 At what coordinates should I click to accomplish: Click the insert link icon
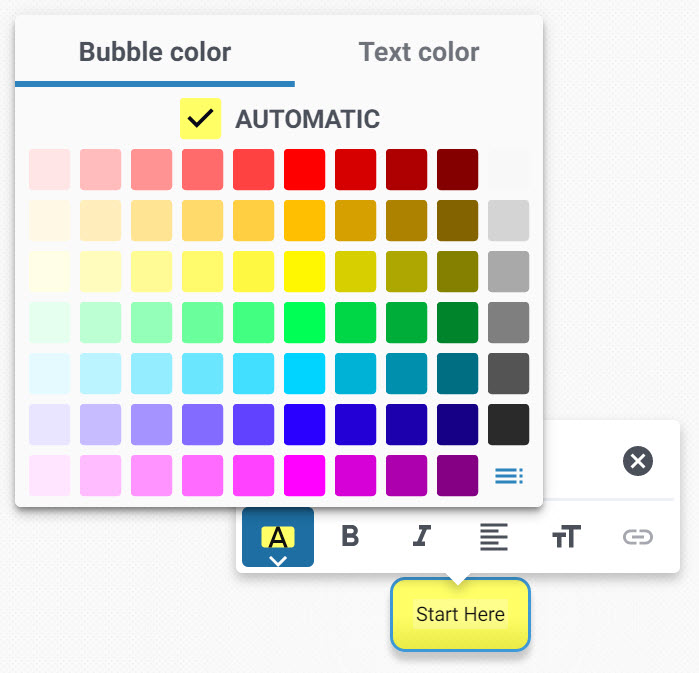(x=638, y=537)
